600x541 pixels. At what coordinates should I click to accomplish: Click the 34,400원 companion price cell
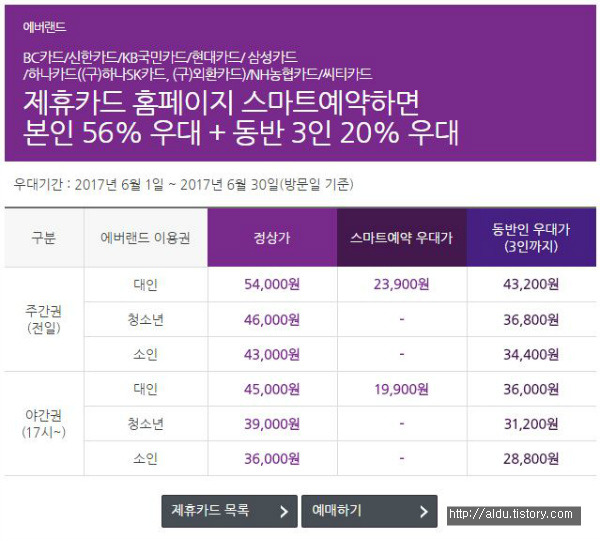click(531, 354)
